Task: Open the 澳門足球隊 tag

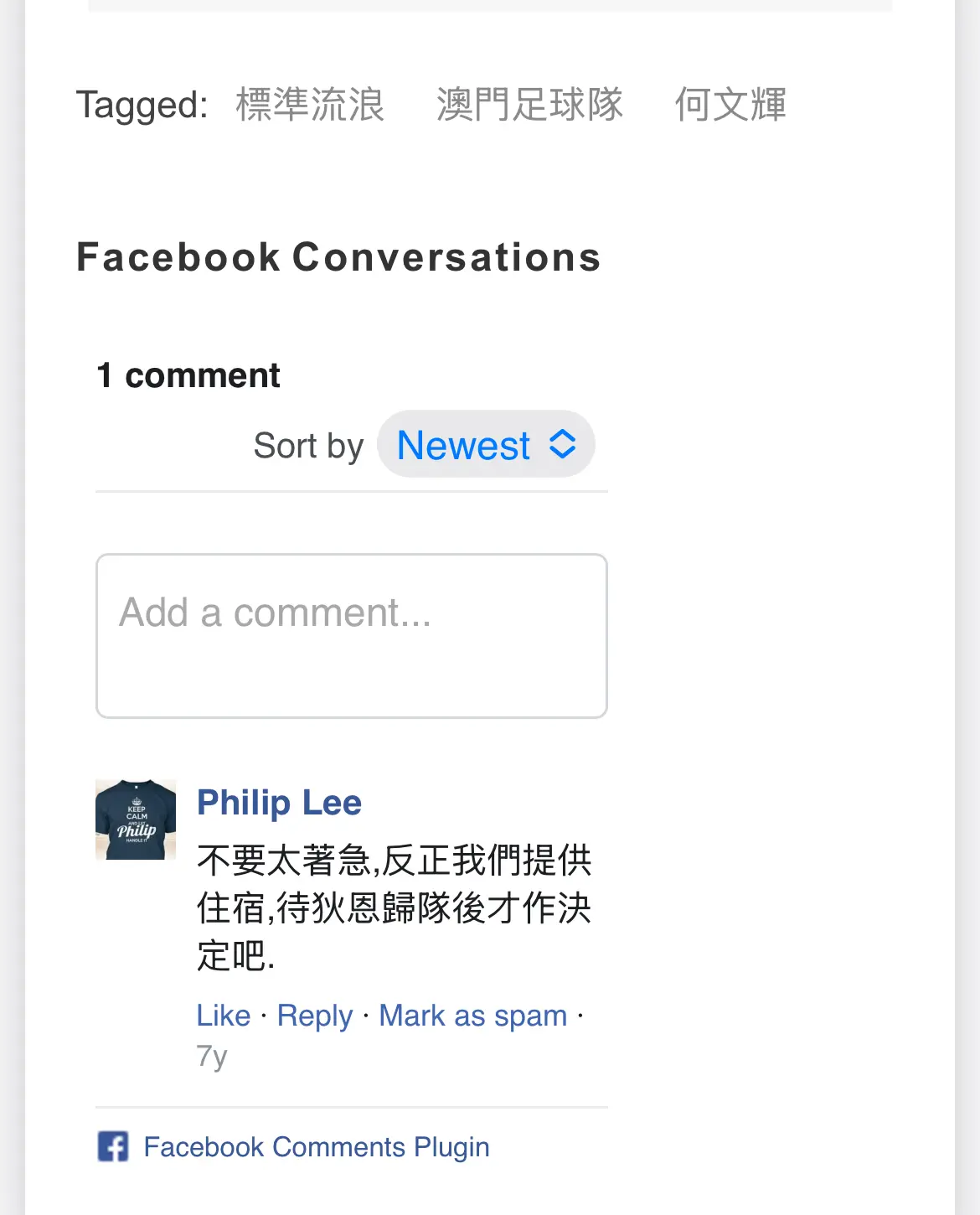Action: coord(529,105)
